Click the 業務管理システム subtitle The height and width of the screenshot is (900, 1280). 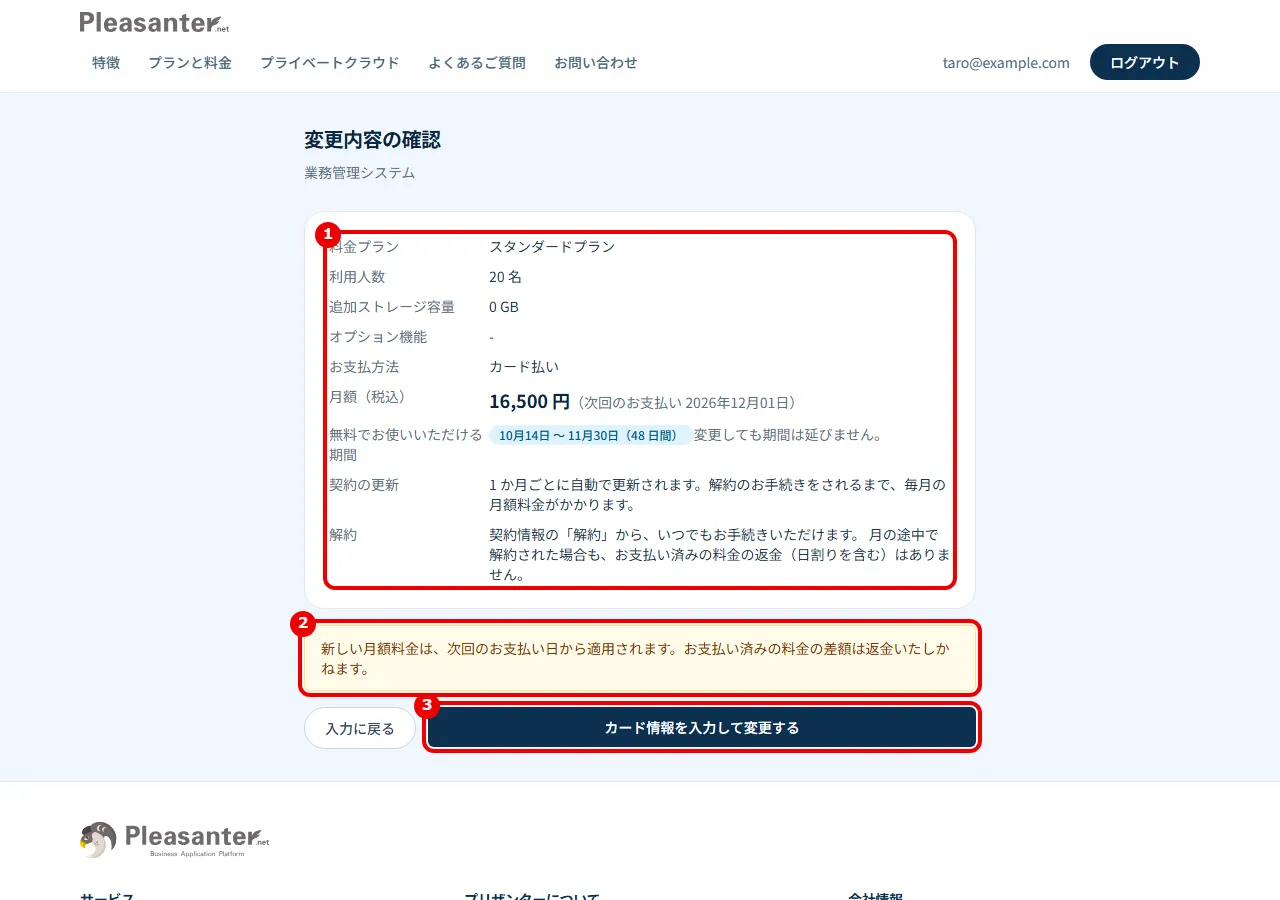[x=360, y=173]
